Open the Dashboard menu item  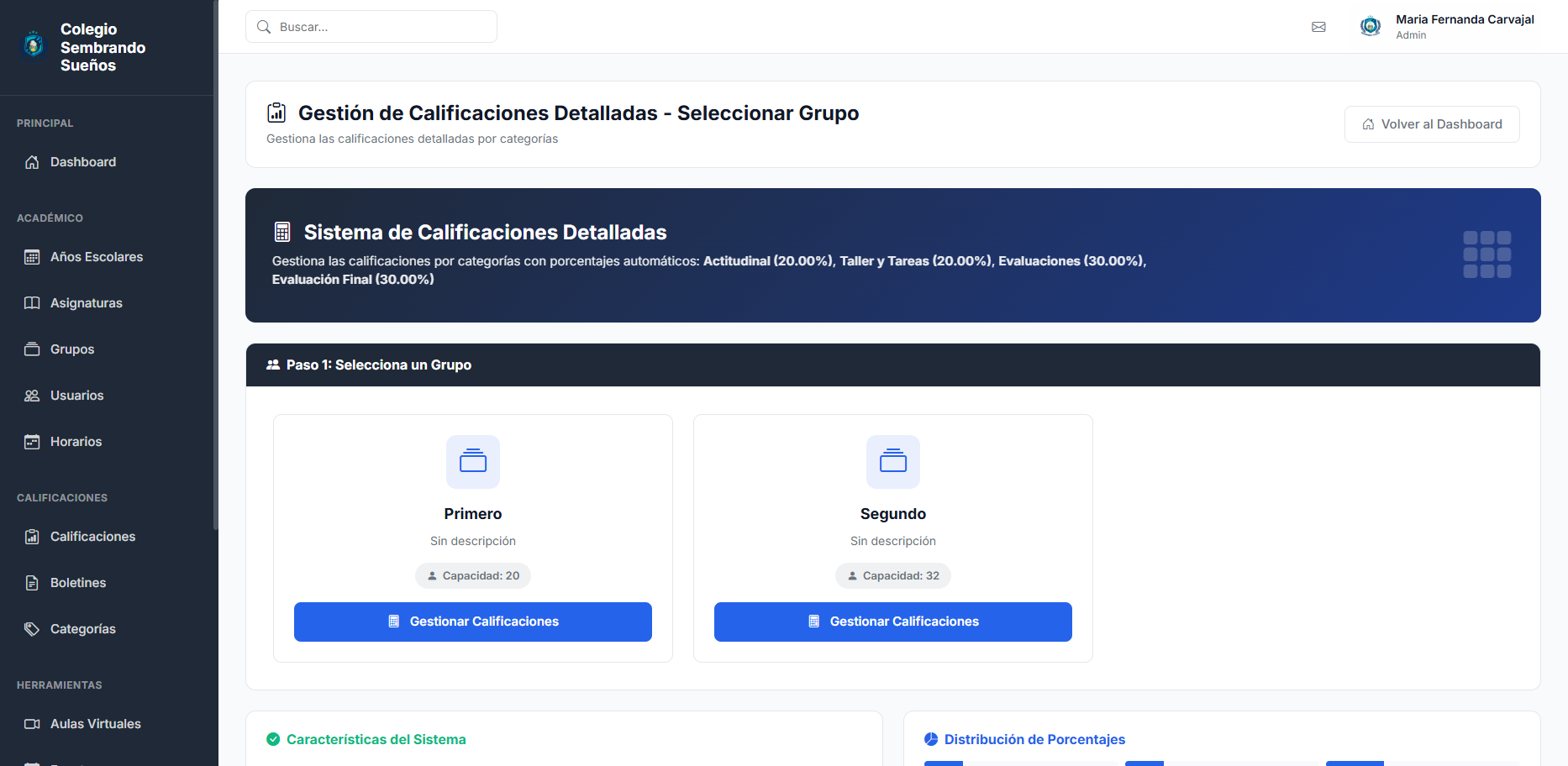(x=83, y=162)
